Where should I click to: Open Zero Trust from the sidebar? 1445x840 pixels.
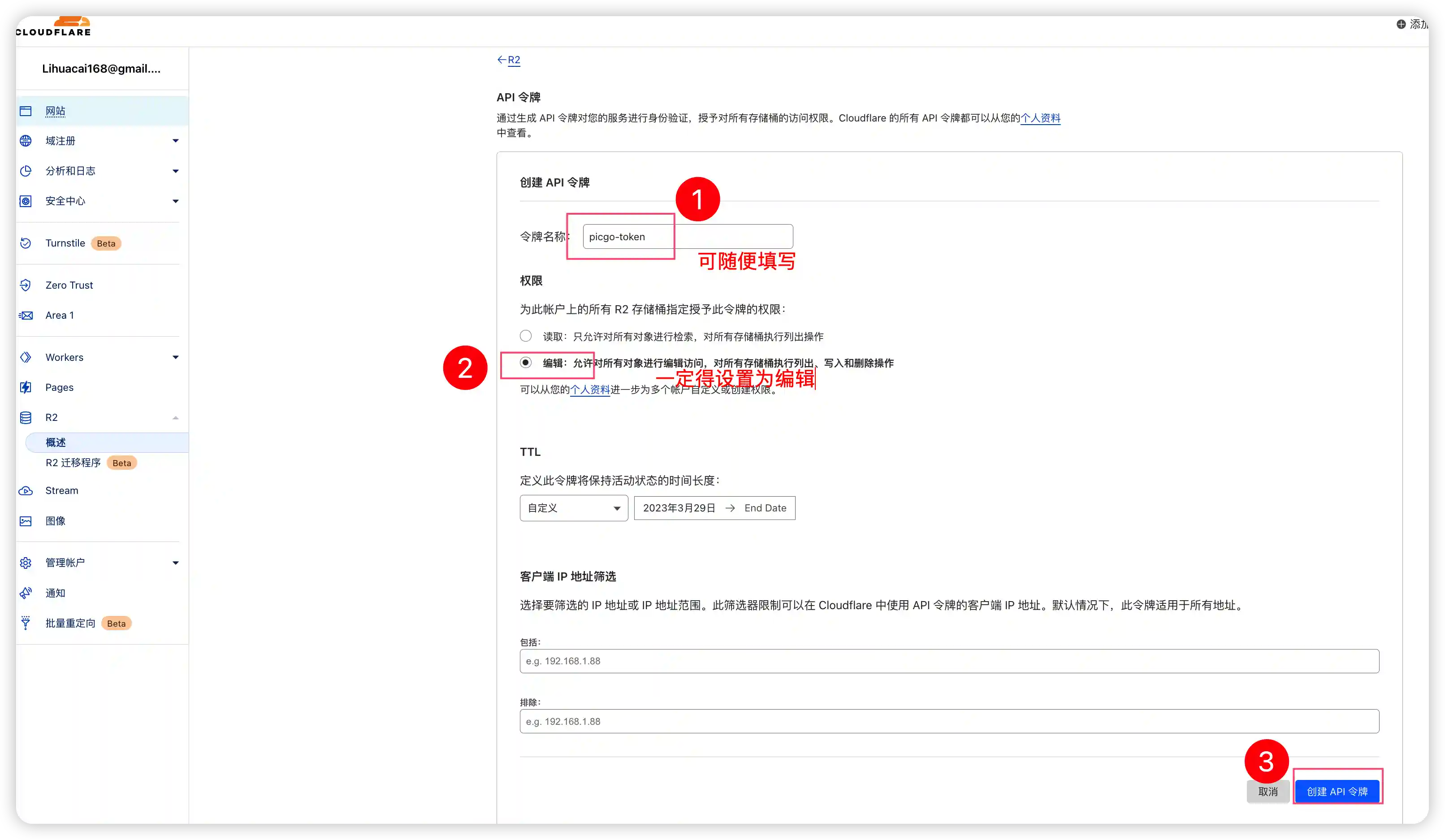pos(69,285)
